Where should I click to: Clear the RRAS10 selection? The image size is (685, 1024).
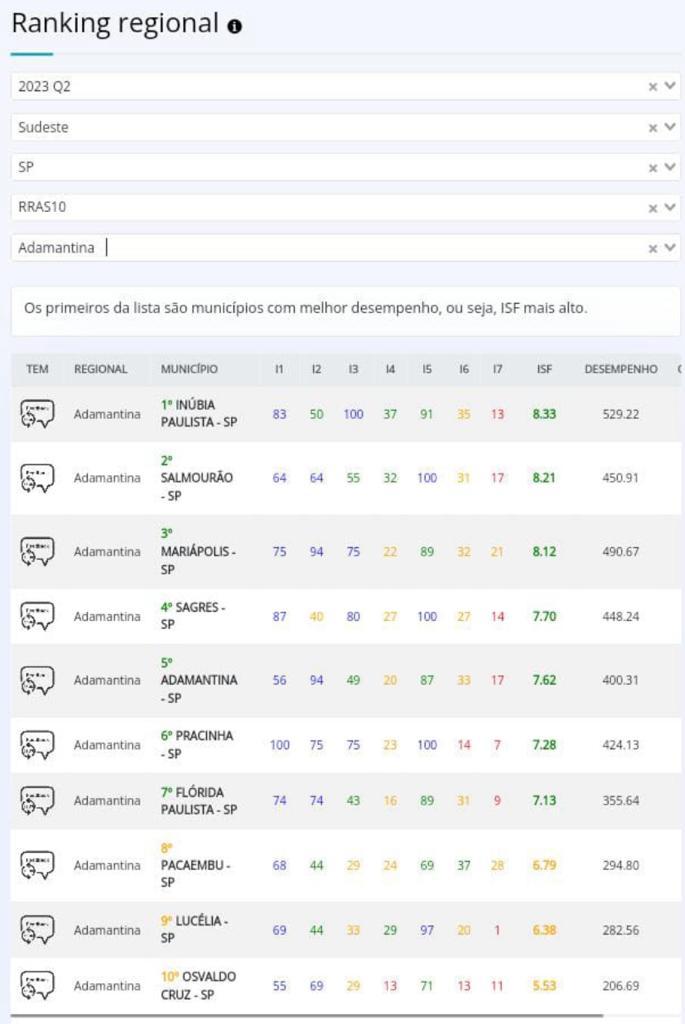[653, 208]
